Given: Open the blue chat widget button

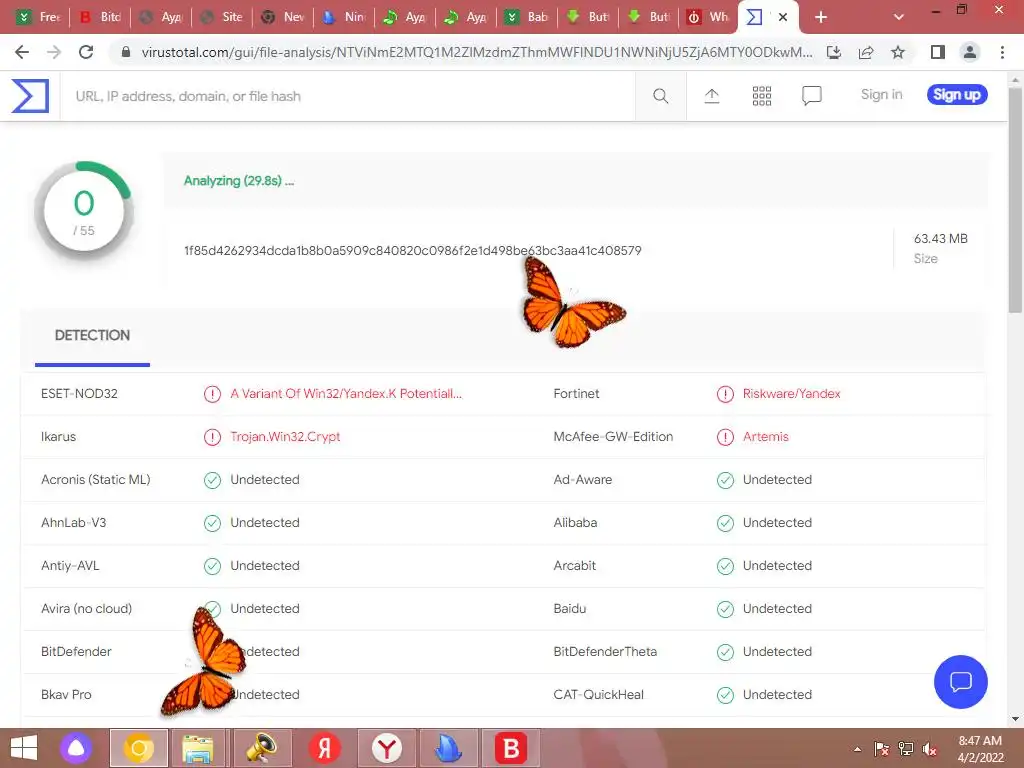Looking at the screenshot, I should pyautogui.click(x=960, y=682).
